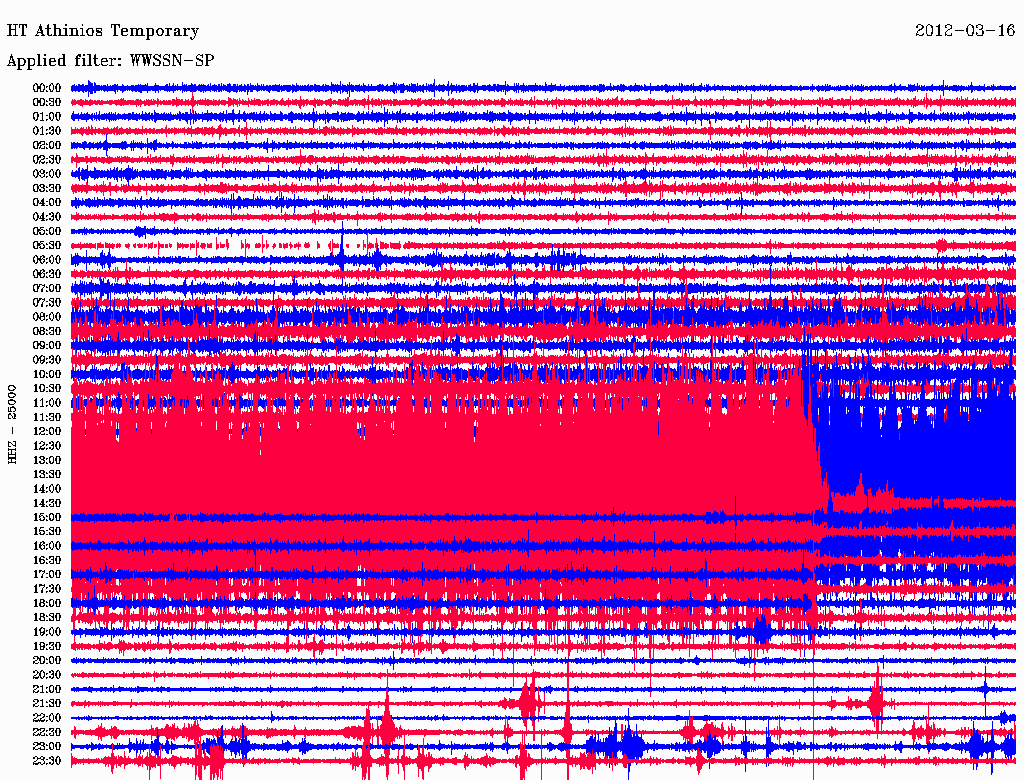Click the 08:00 time label
This screenshot has width=1024, height=780.
(x=47, y=317)
